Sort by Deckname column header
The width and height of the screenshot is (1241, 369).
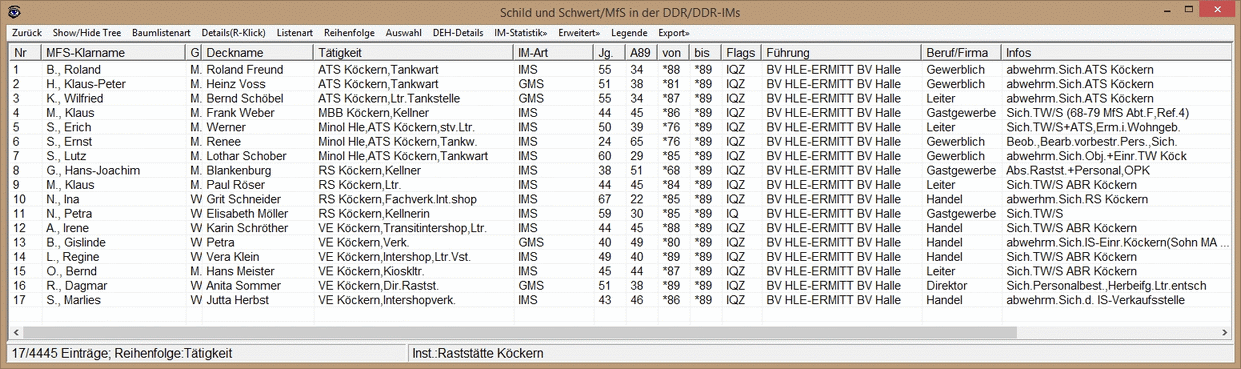coord(257,52)
